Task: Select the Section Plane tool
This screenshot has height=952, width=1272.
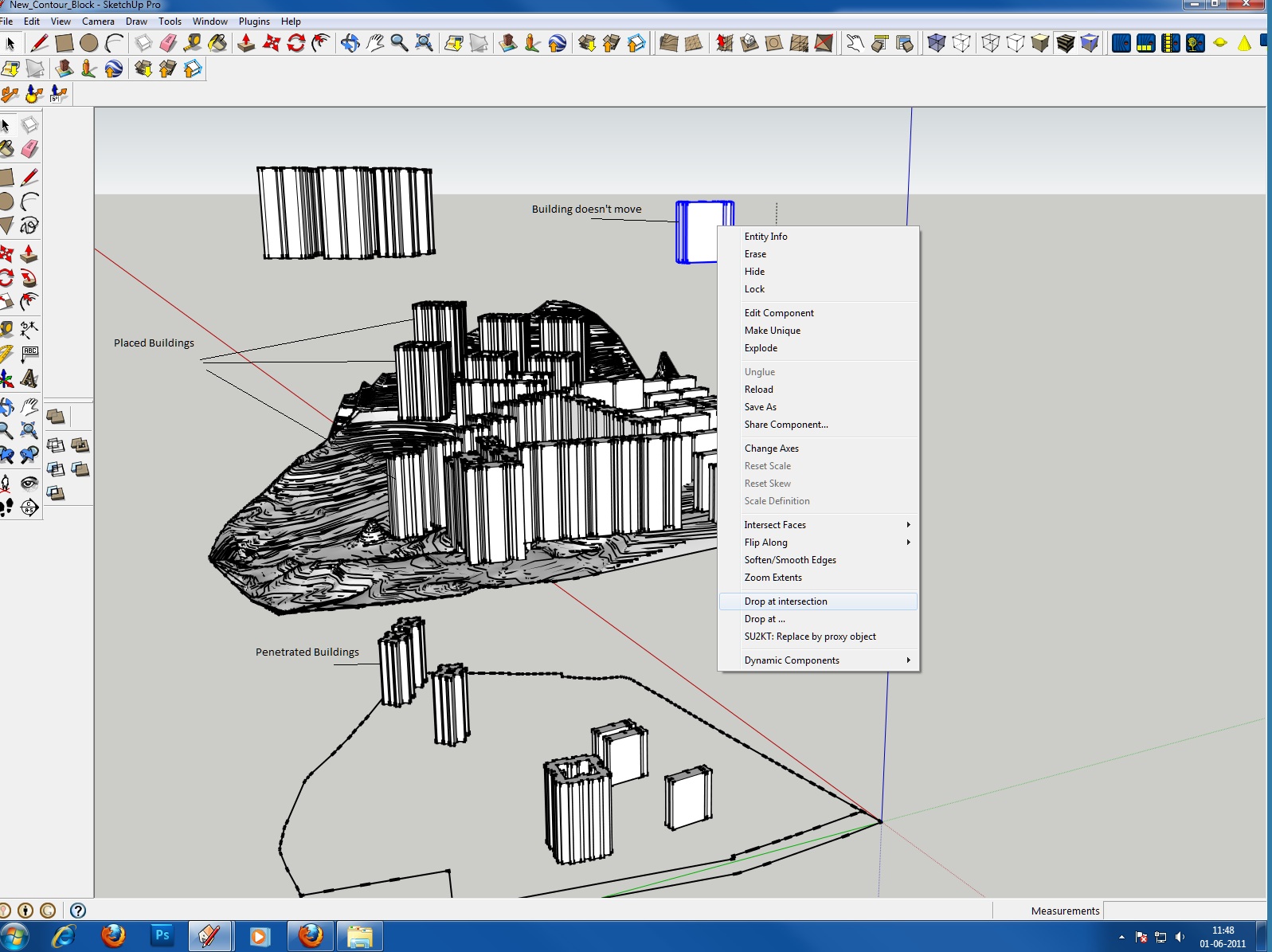Action: (x=29, y=507)
